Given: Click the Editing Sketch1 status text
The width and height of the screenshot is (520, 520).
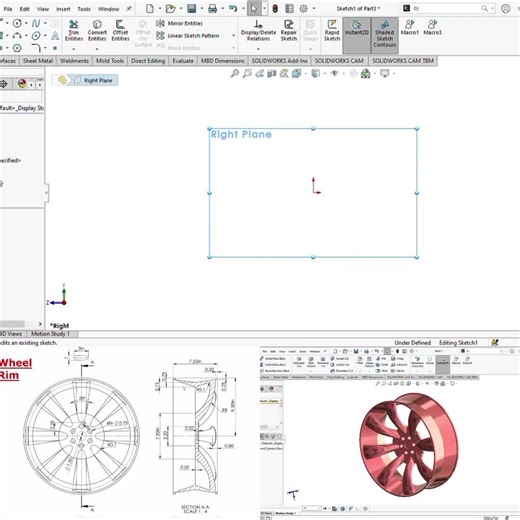Looking at the screenshot, I should point(458,343).
